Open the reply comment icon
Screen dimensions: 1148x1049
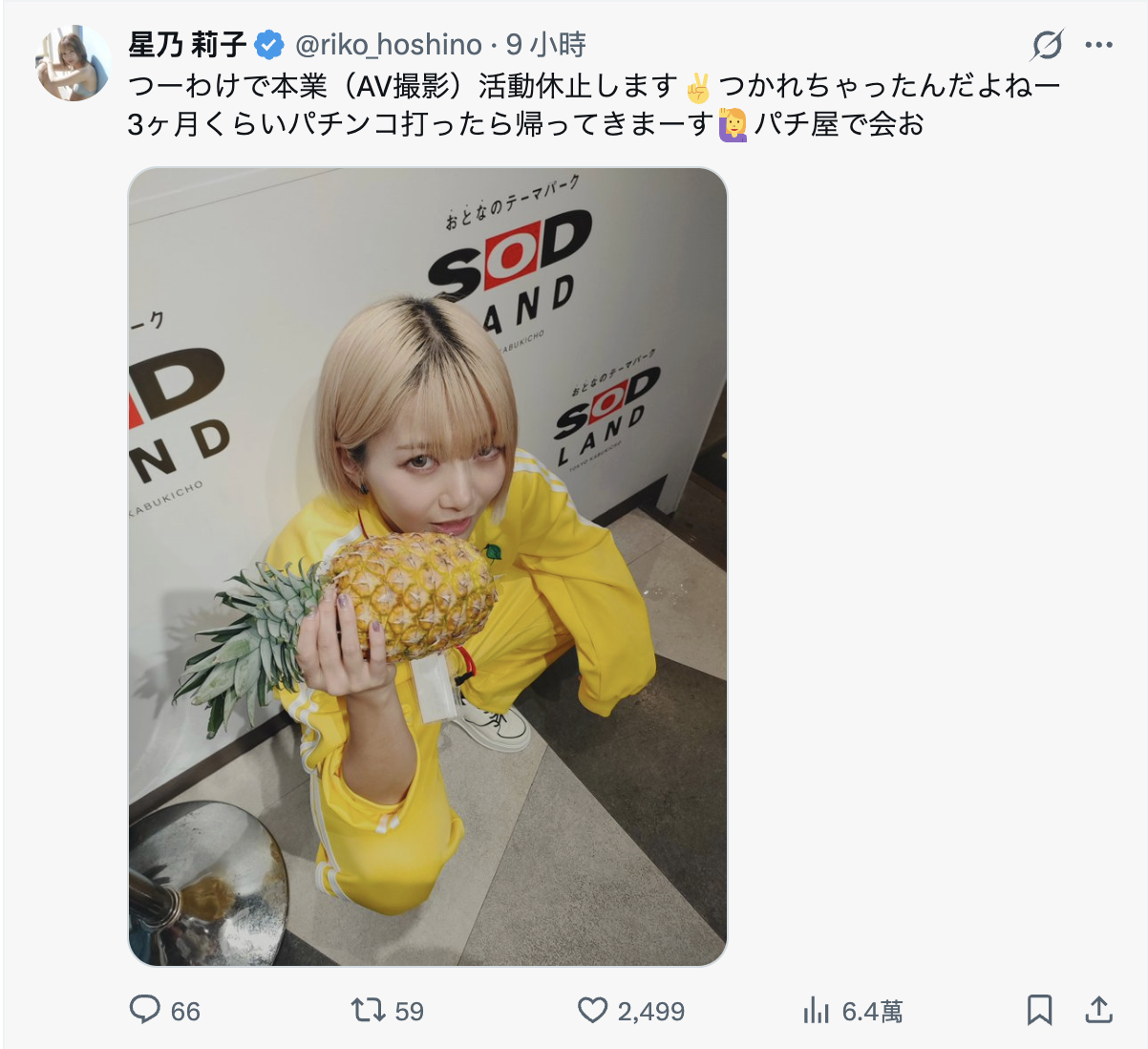144,1010
